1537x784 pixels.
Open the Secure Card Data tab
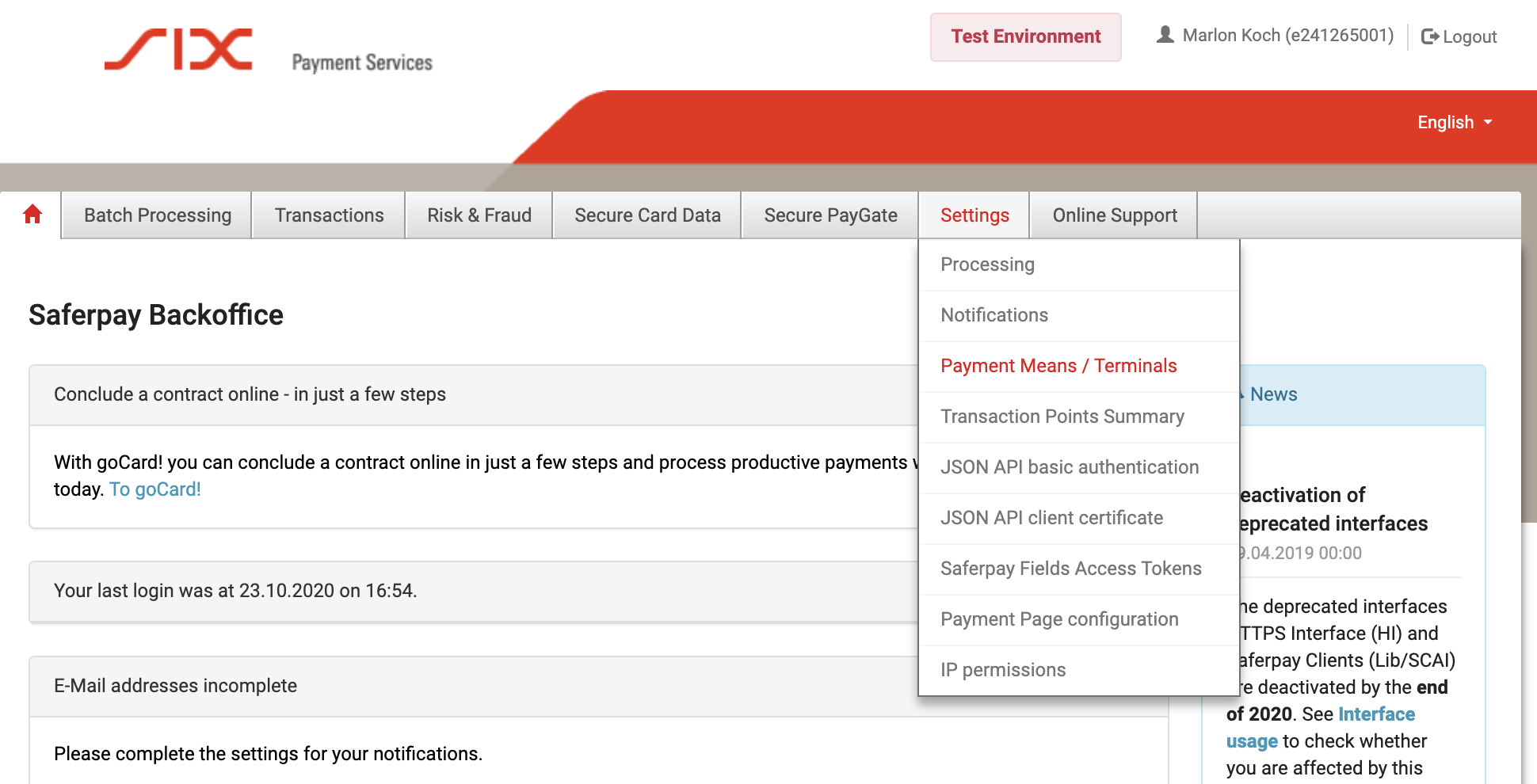point(647,215)
